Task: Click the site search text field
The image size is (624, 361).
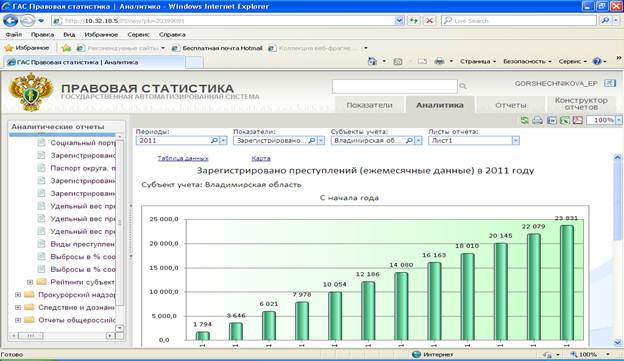Action: [395, 86]
